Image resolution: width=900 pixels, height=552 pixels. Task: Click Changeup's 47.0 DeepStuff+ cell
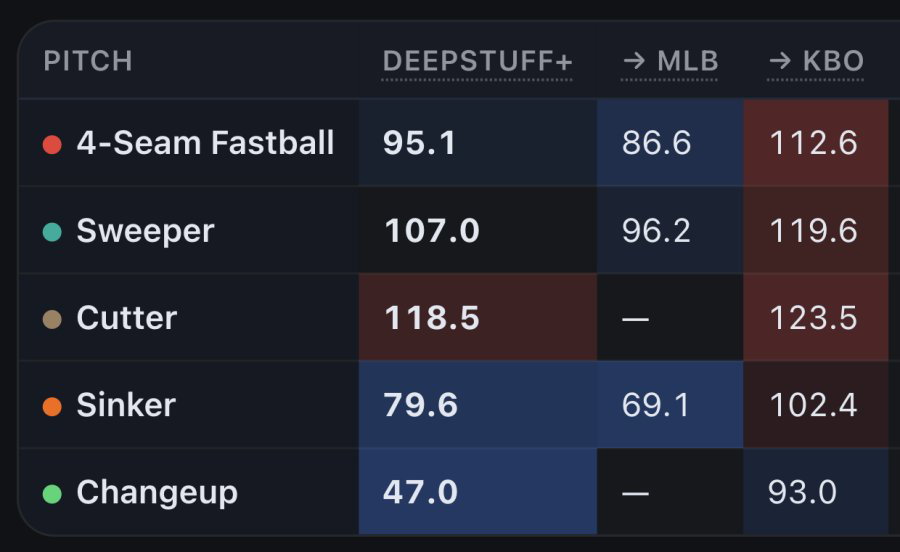pos(478,491)
